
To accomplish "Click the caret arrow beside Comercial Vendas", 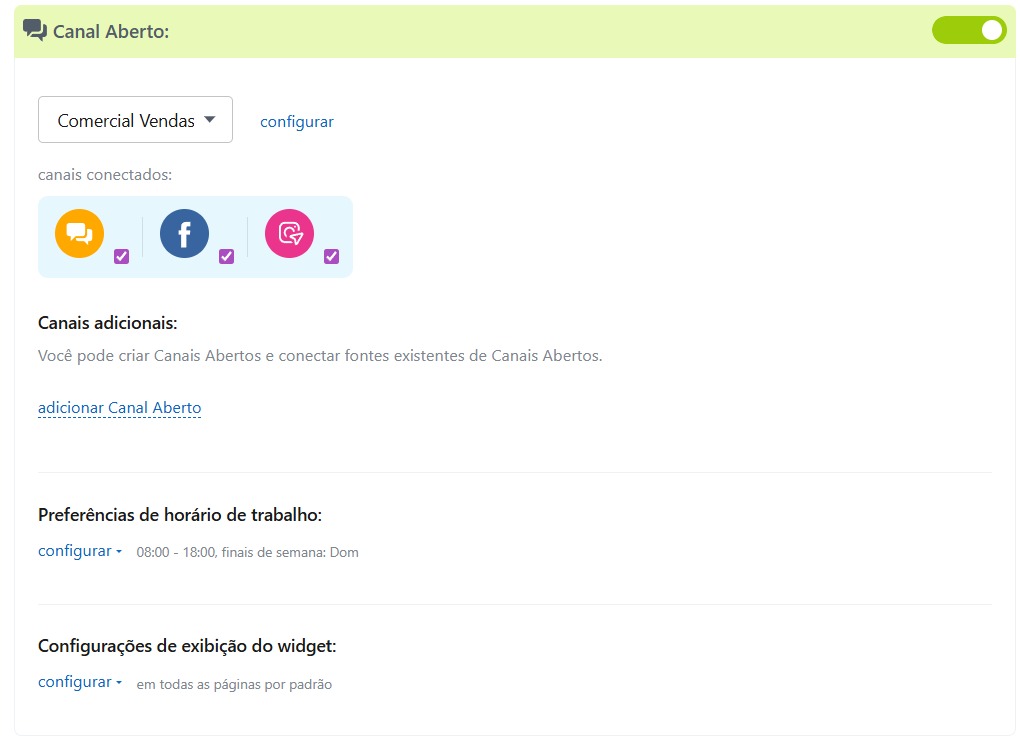I will (209, 120).
